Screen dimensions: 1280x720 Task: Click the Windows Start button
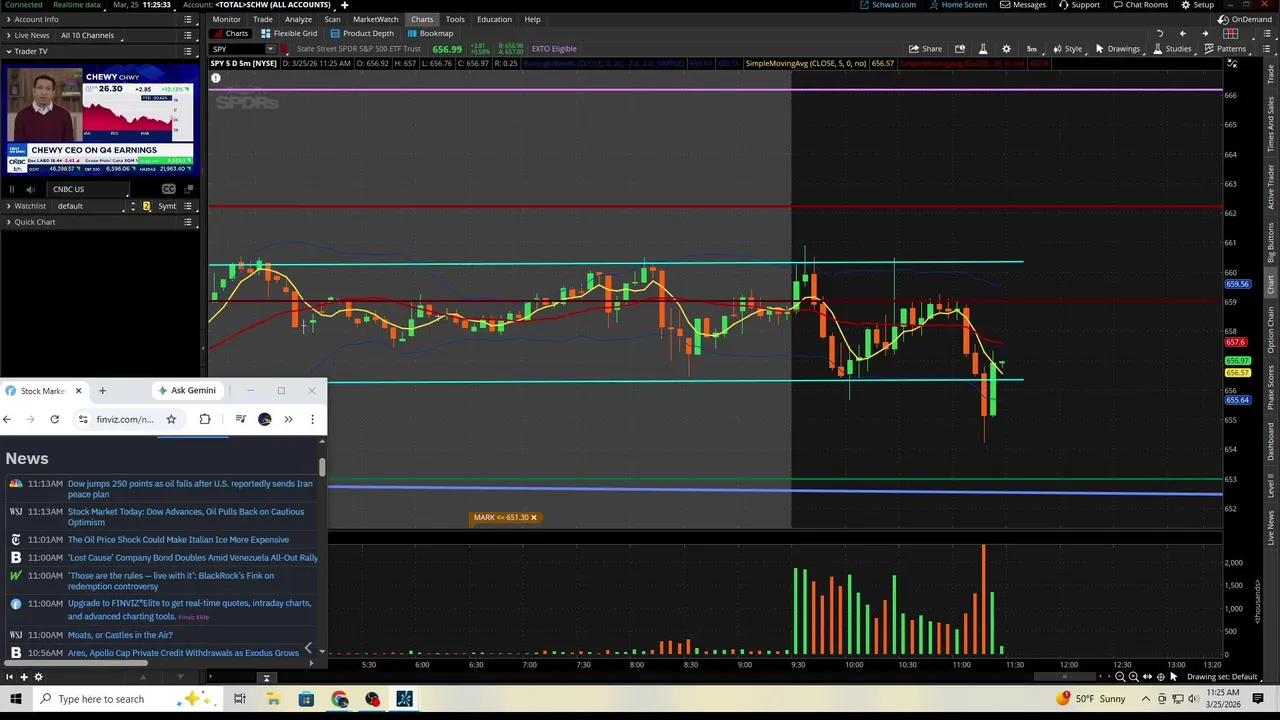click(x=16, y=699)
